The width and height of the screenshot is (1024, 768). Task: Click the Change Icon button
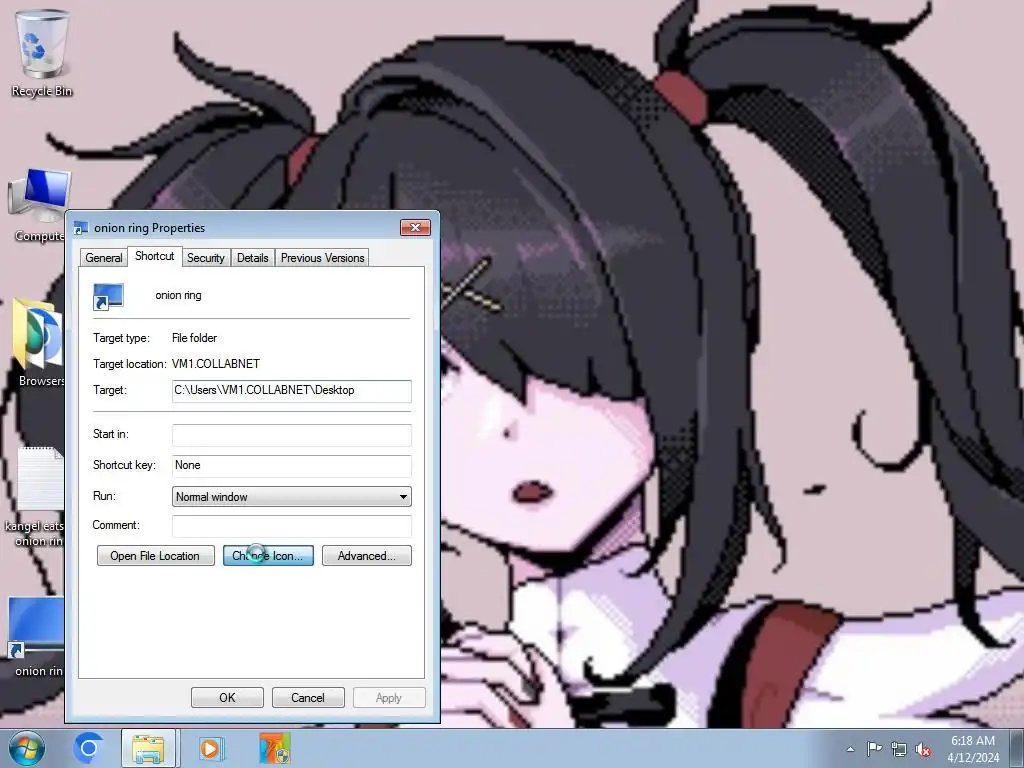coord(268,556)
